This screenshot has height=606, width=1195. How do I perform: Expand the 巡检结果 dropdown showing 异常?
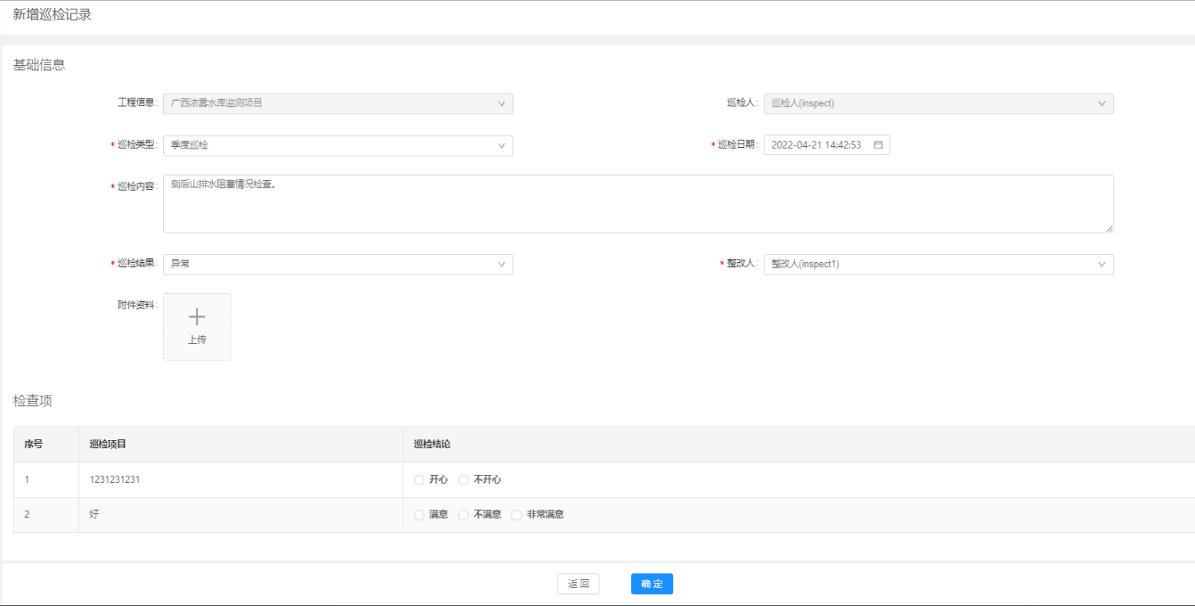(337, 264)
